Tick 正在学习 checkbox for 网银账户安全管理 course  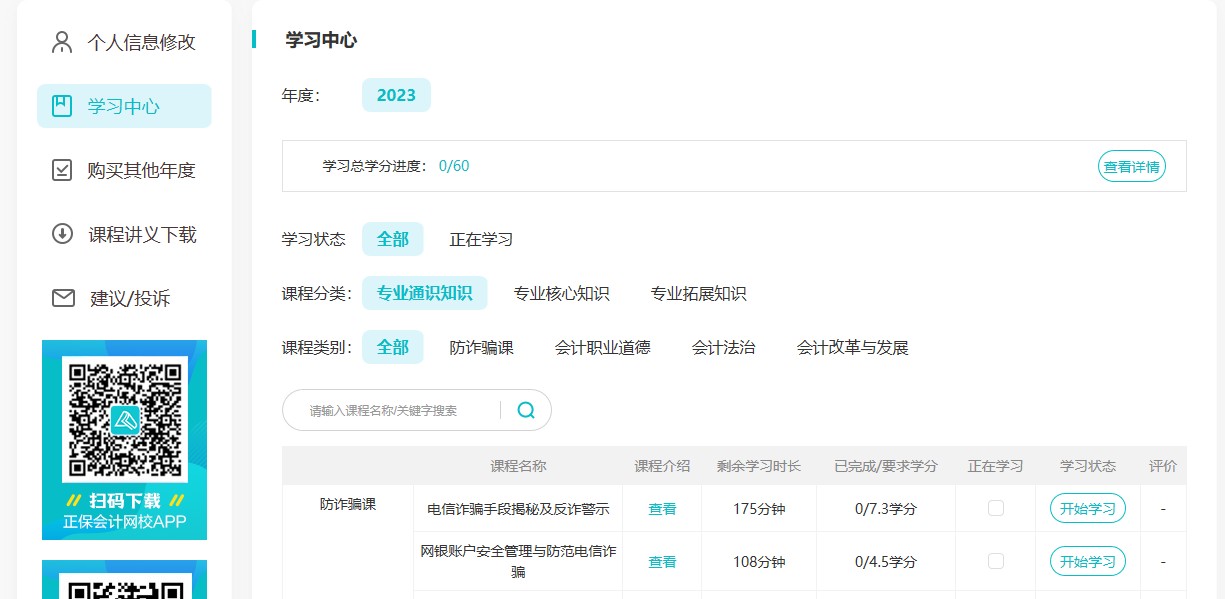(x=995, y=561)
